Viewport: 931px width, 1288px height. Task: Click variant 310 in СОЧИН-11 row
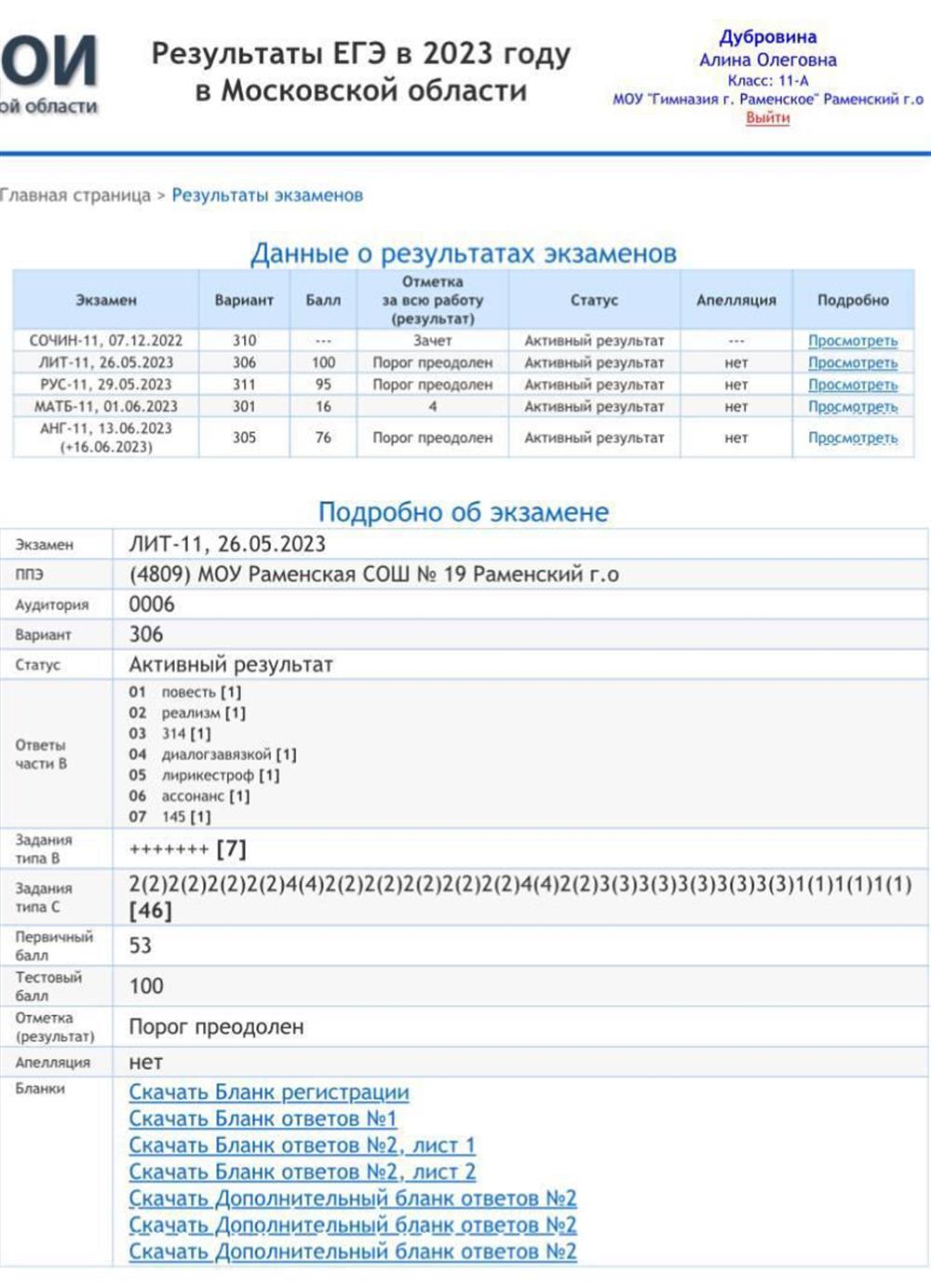click(244, 341)
